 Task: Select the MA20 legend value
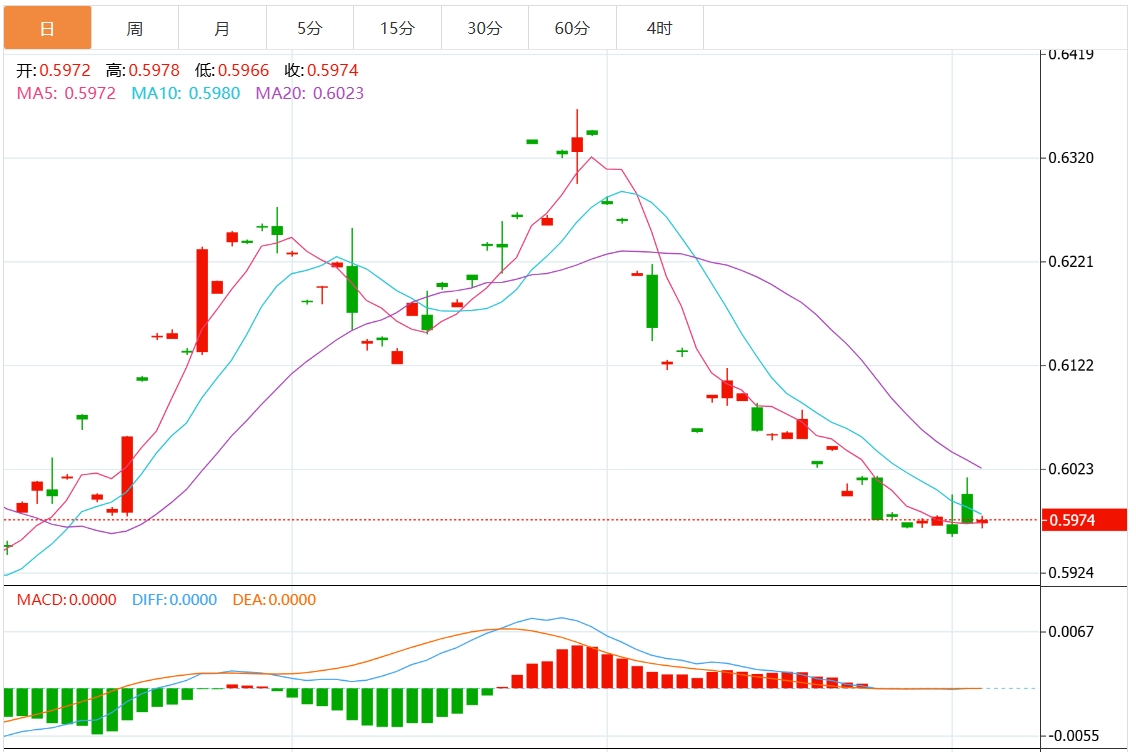click(x=310, y=93)
